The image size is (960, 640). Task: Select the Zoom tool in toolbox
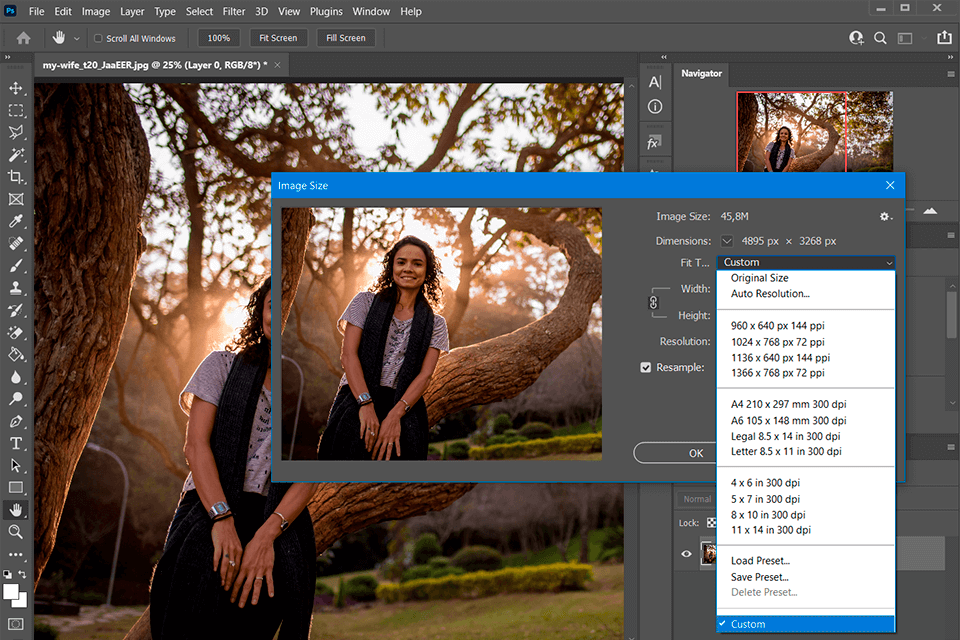(16, 532)
